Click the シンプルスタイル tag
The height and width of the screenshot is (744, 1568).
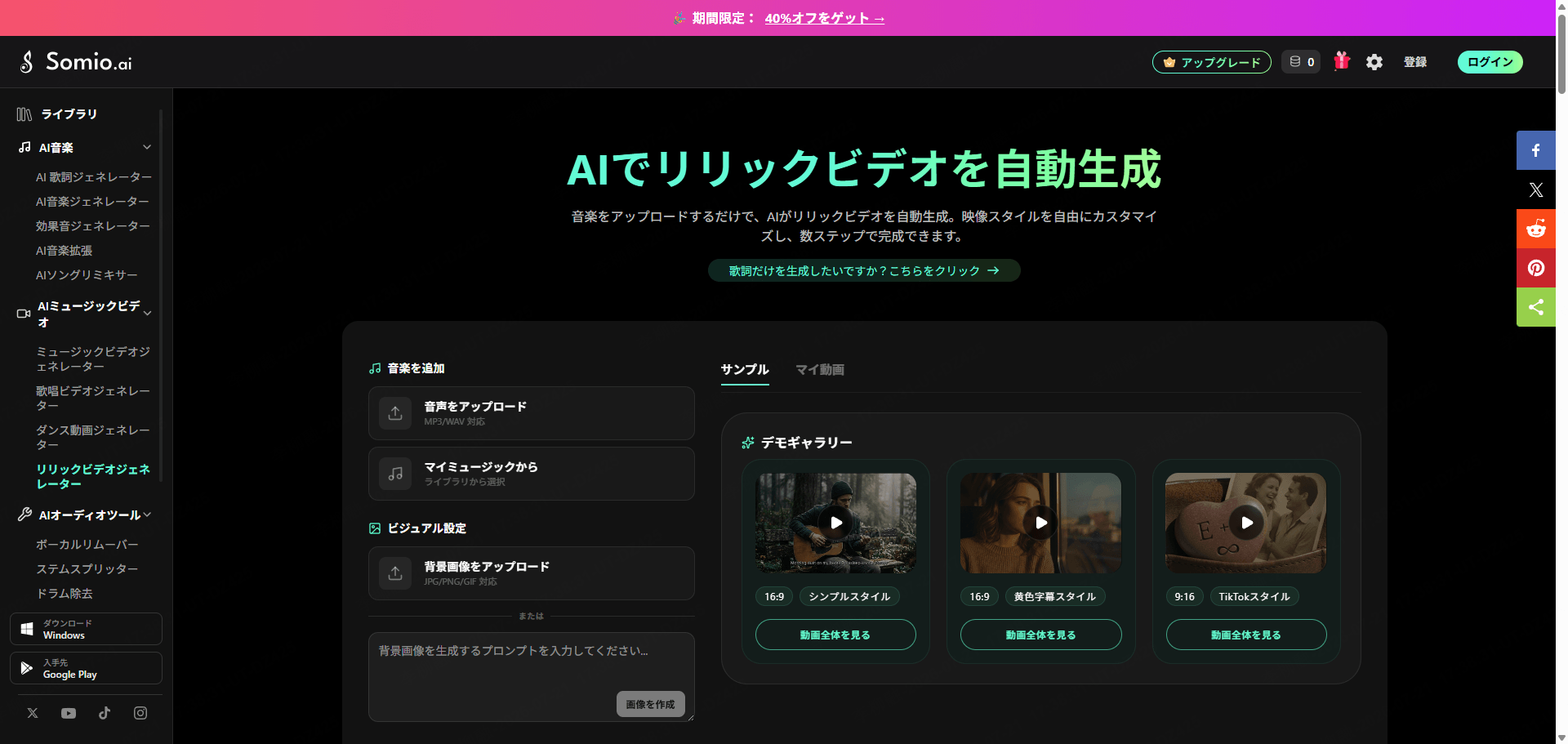[x=849, y=597]
